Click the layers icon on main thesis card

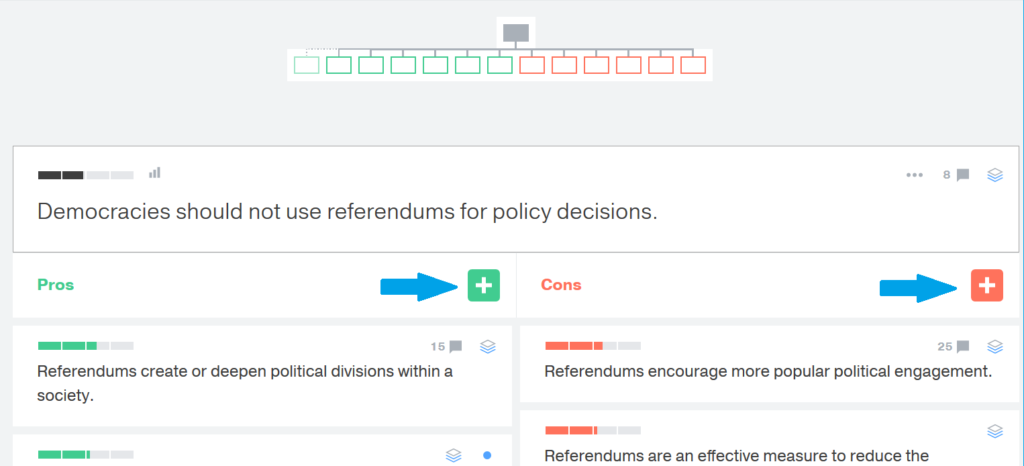[995, 175]
